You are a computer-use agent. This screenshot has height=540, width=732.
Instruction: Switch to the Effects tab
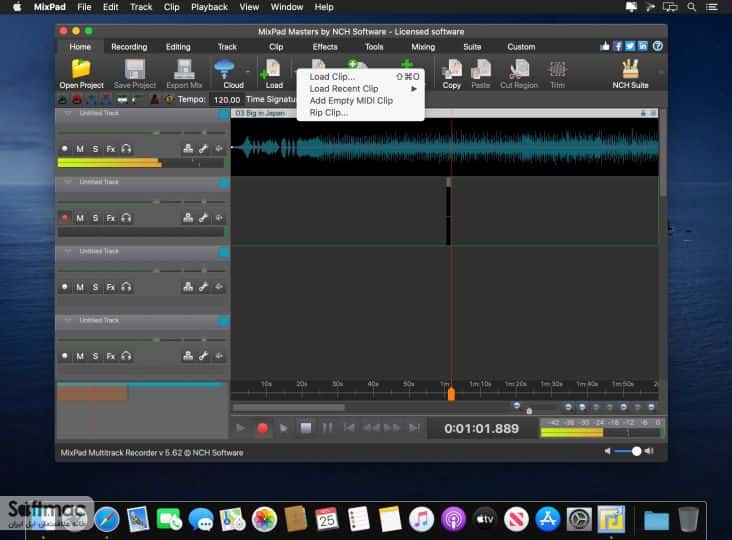pyautogui.click(x=325, y=47)
